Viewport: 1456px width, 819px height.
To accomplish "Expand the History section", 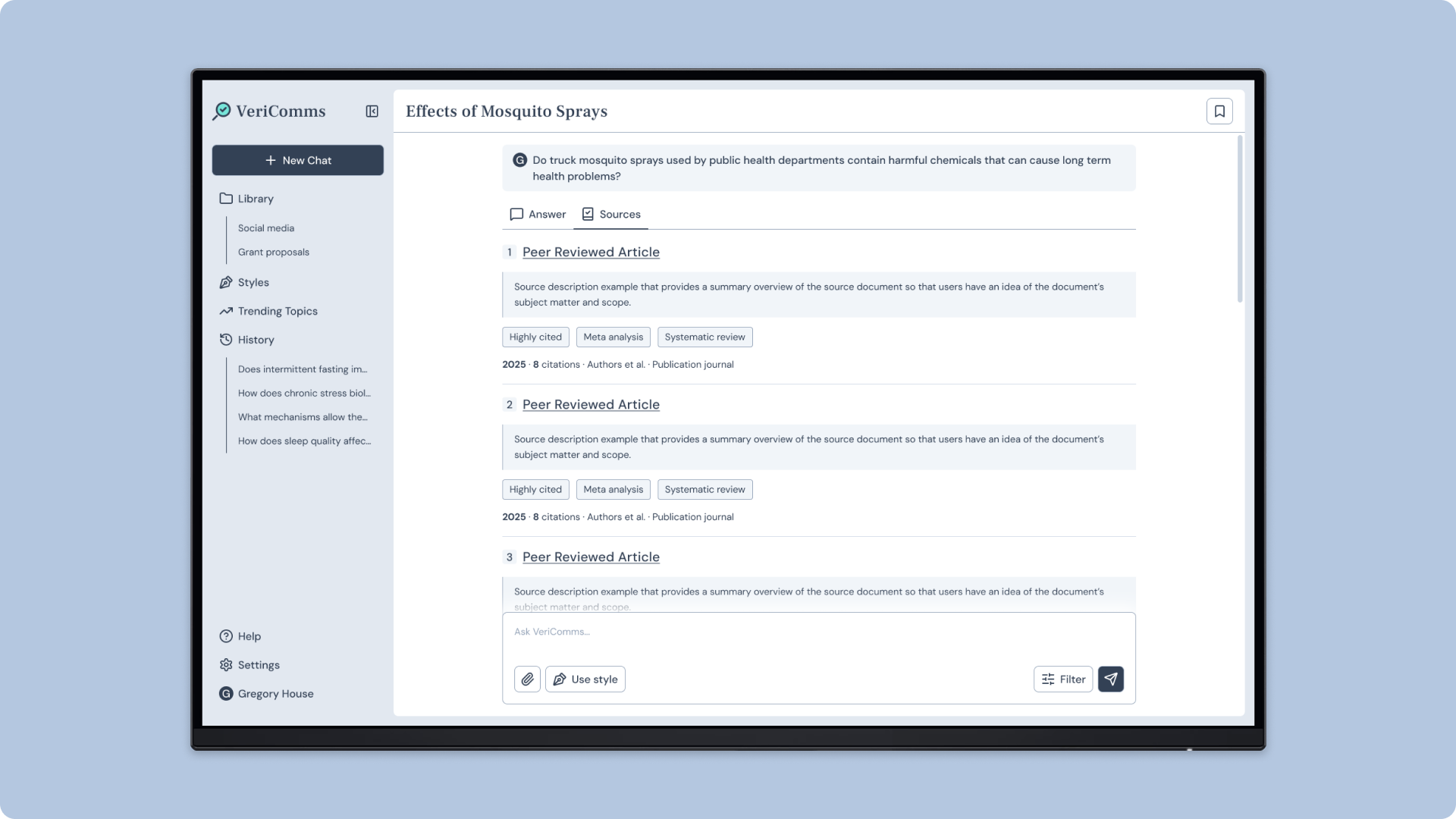I will (x=256, y=340).
